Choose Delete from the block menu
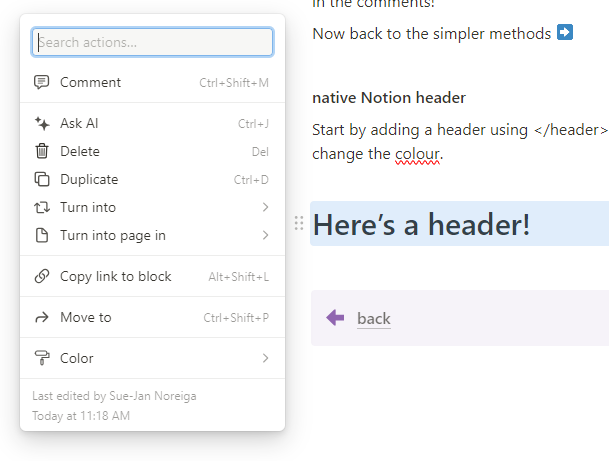This screenshot has width=609, height=461. [152, 151]
